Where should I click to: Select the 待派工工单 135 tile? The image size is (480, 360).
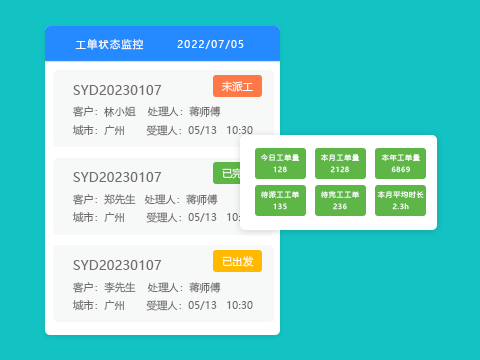280,200
